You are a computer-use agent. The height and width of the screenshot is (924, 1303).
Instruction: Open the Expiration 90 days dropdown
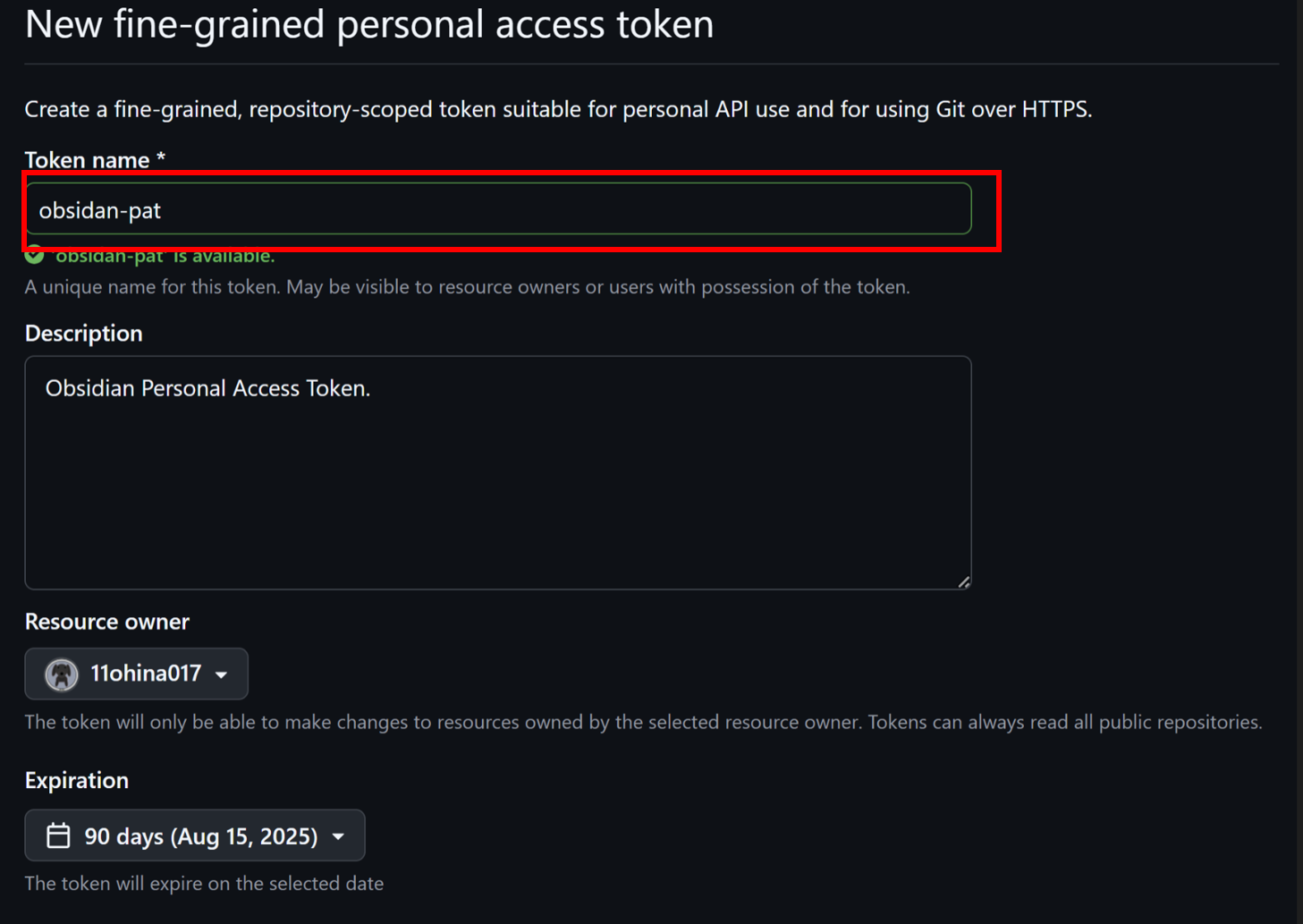(195, 835)
